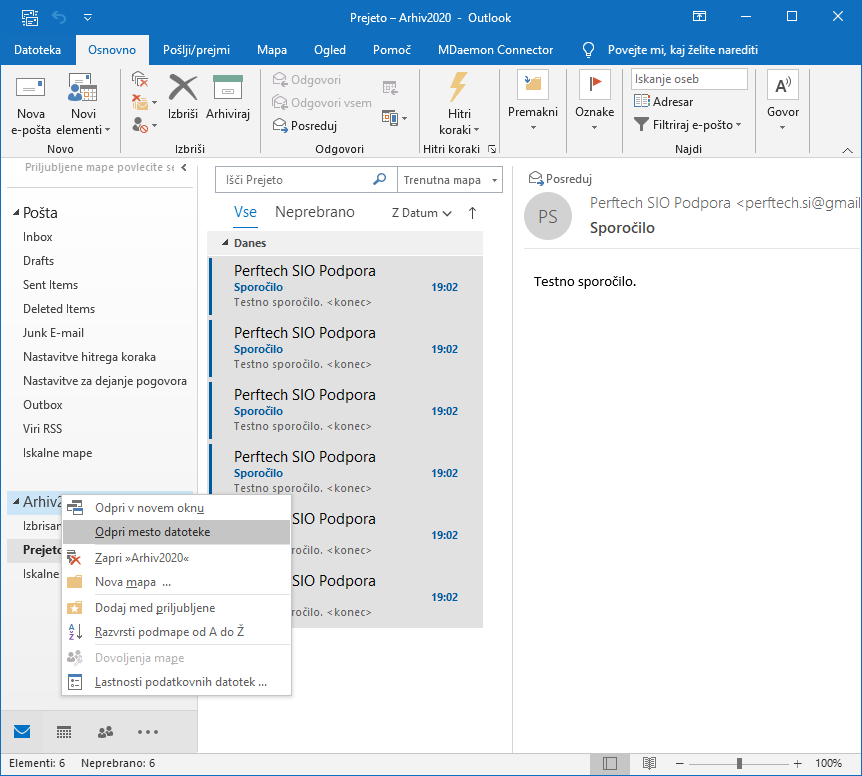Open the Datoteka tab
The image size is (862, 776).
tap(37, 50)
